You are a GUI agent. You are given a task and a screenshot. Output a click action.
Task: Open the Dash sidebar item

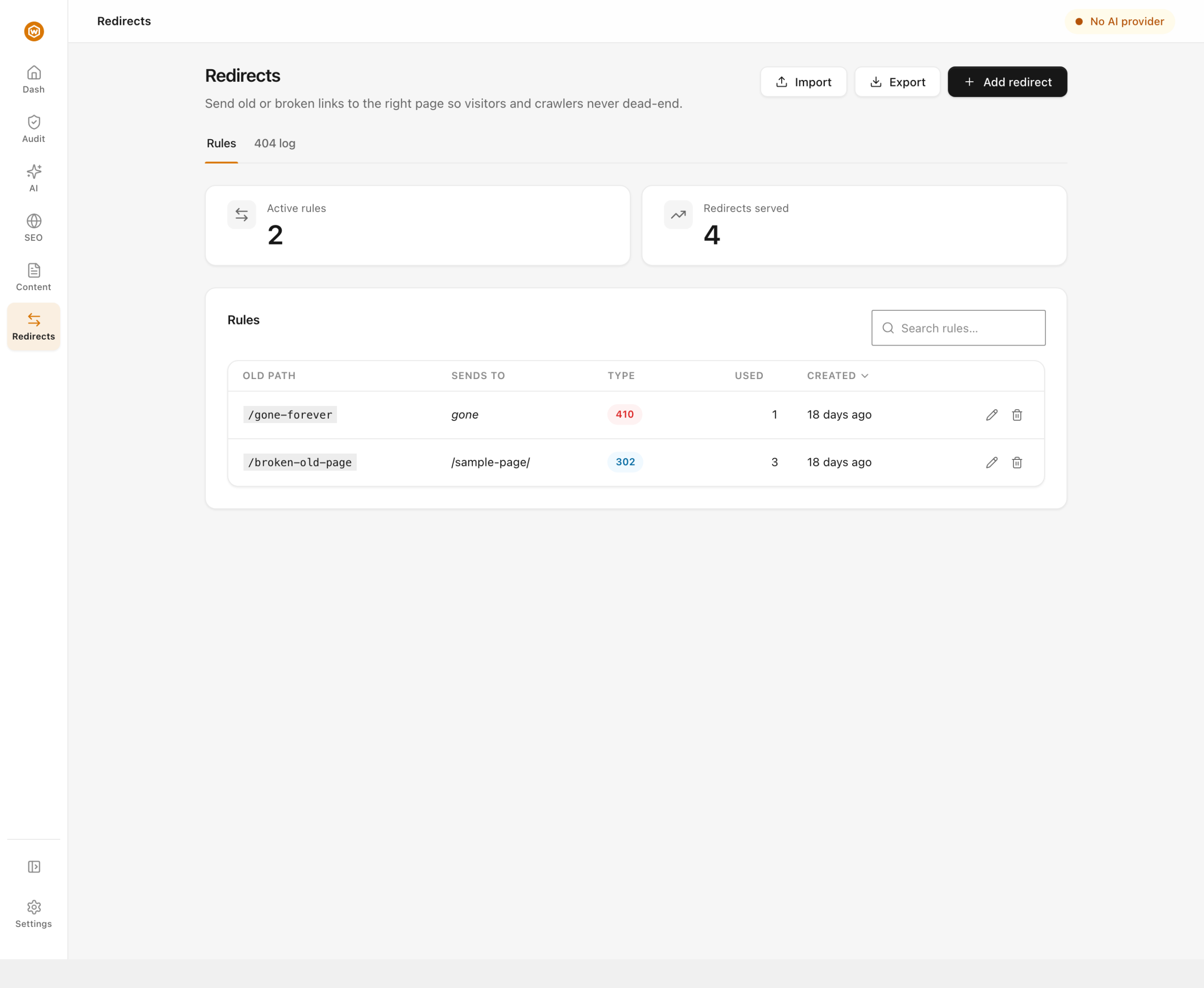point(33,79)
